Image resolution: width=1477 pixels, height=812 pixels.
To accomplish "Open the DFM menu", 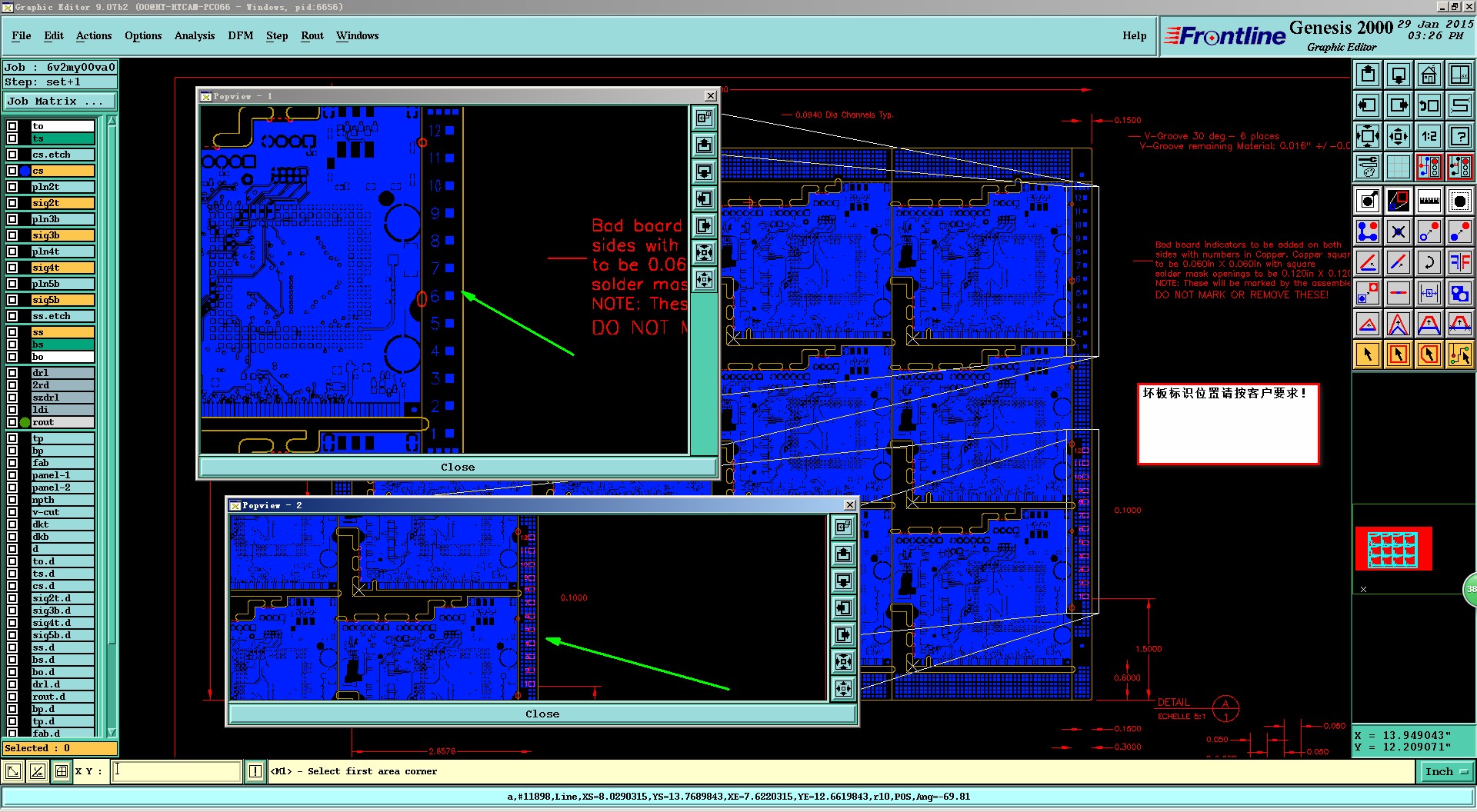I will (241, 35).
